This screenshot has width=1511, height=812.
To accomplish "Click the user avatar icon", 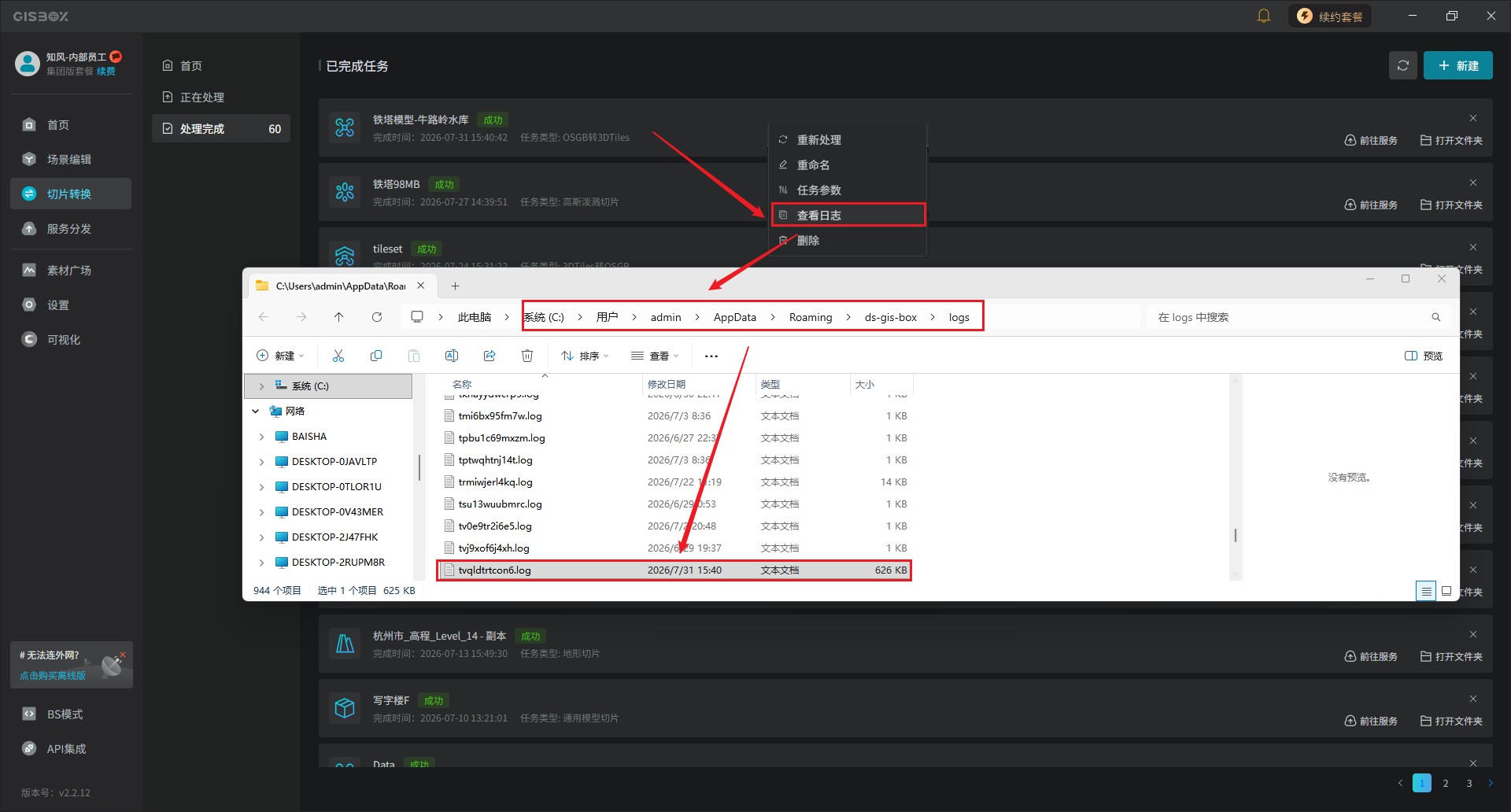I will (28, 63).
